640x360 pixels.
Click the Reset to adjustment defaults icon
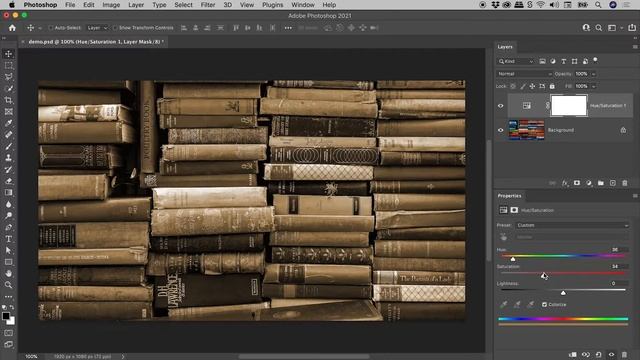598,355
